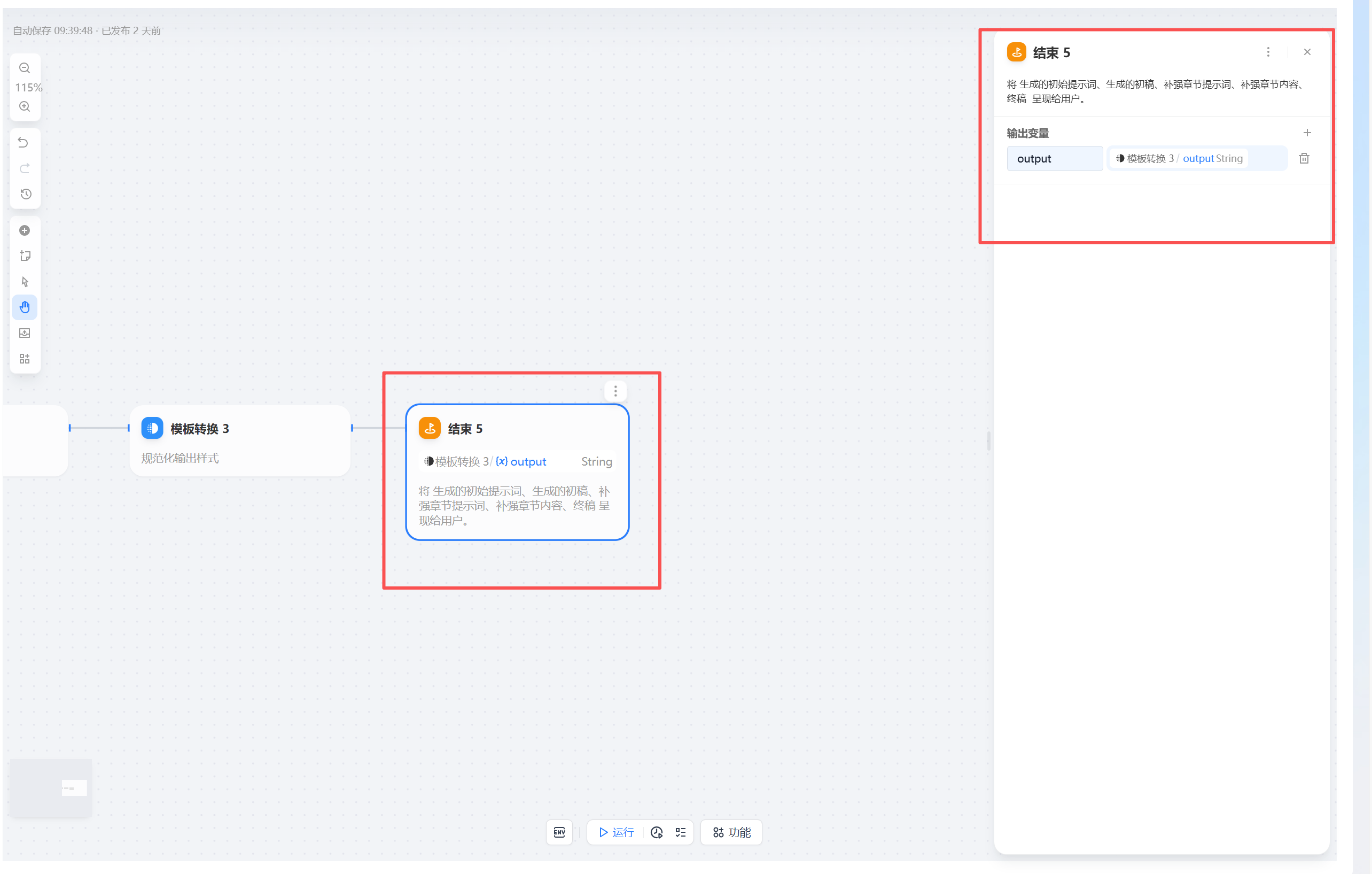
Task: View run history clock icon
Action: pyautogui.click(x=657, y=832)
